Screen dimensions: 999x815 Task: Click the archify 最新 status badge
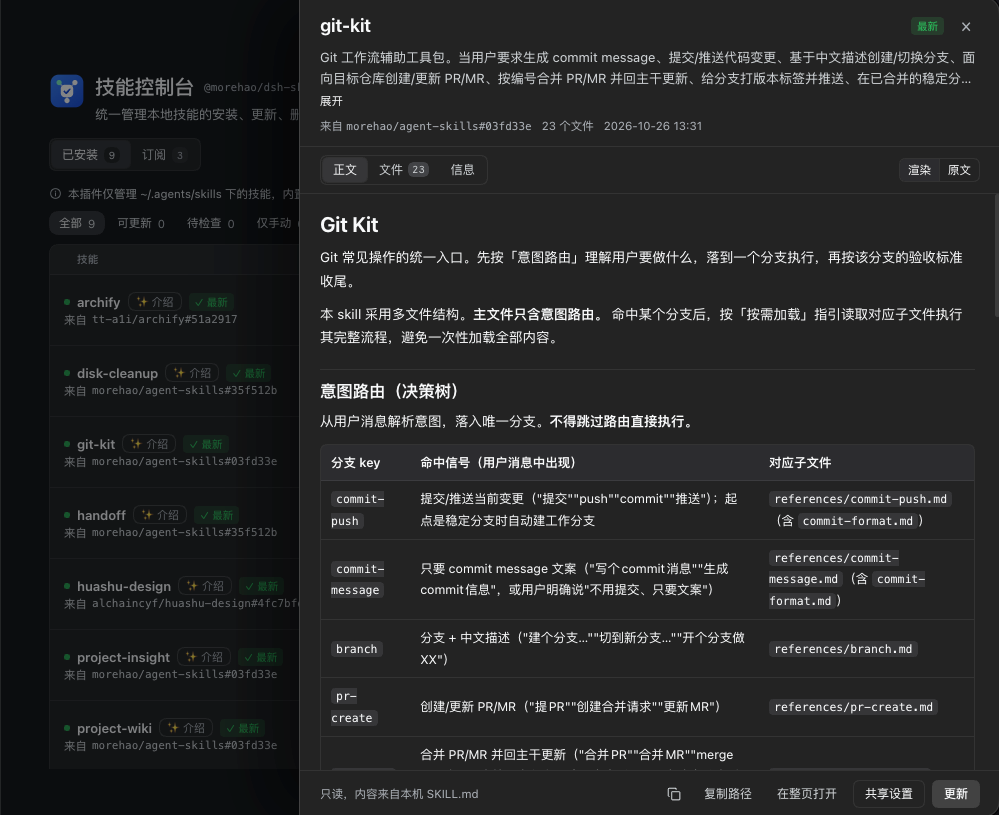(211, 302)
